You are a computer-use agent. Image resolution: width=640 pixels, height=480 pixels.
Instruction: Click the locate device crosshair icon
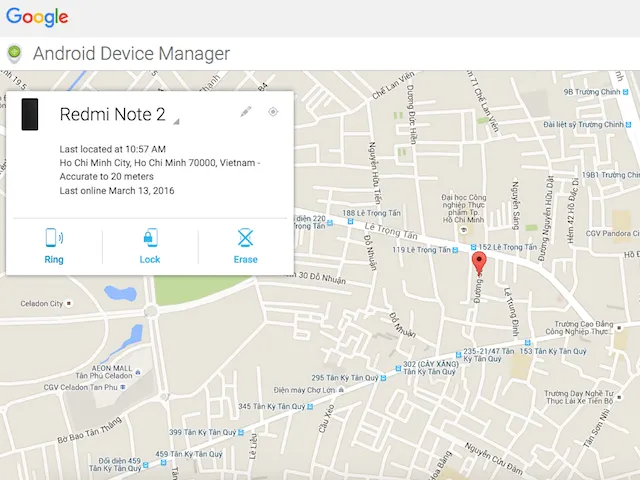[272, 112]
